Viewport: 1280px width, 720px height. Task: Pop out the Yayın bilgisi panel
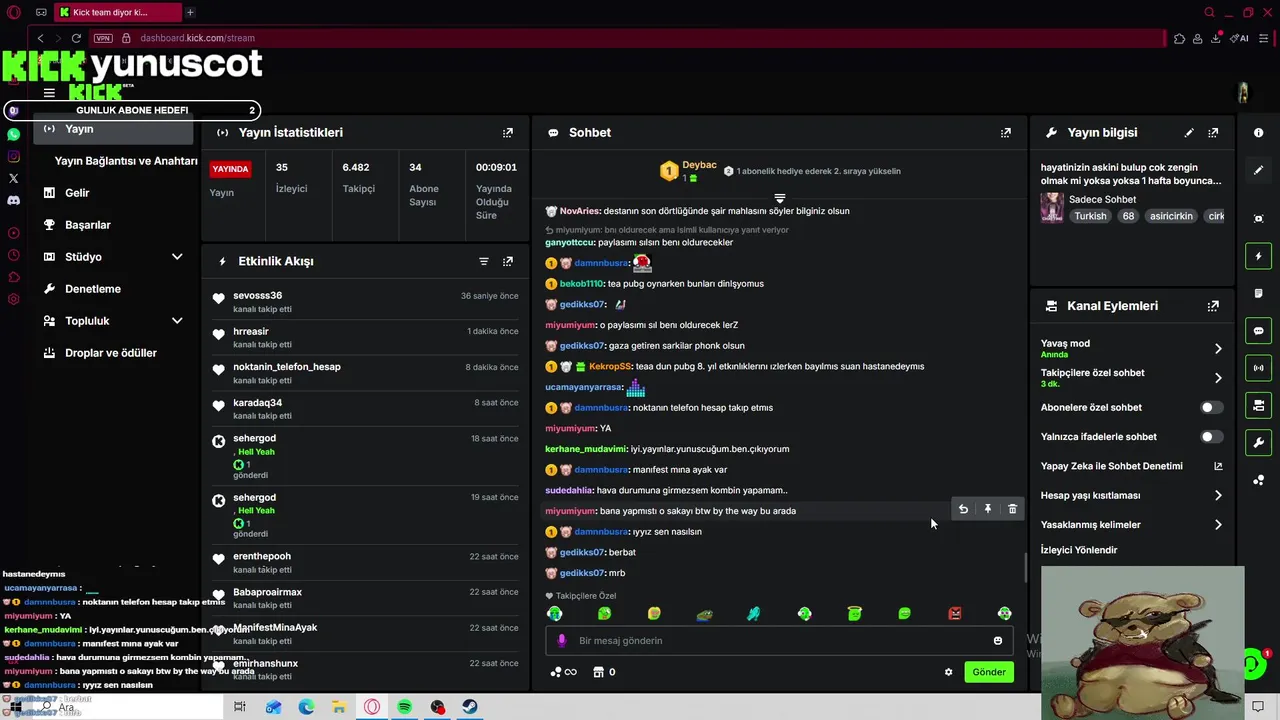coord(1213,132)
